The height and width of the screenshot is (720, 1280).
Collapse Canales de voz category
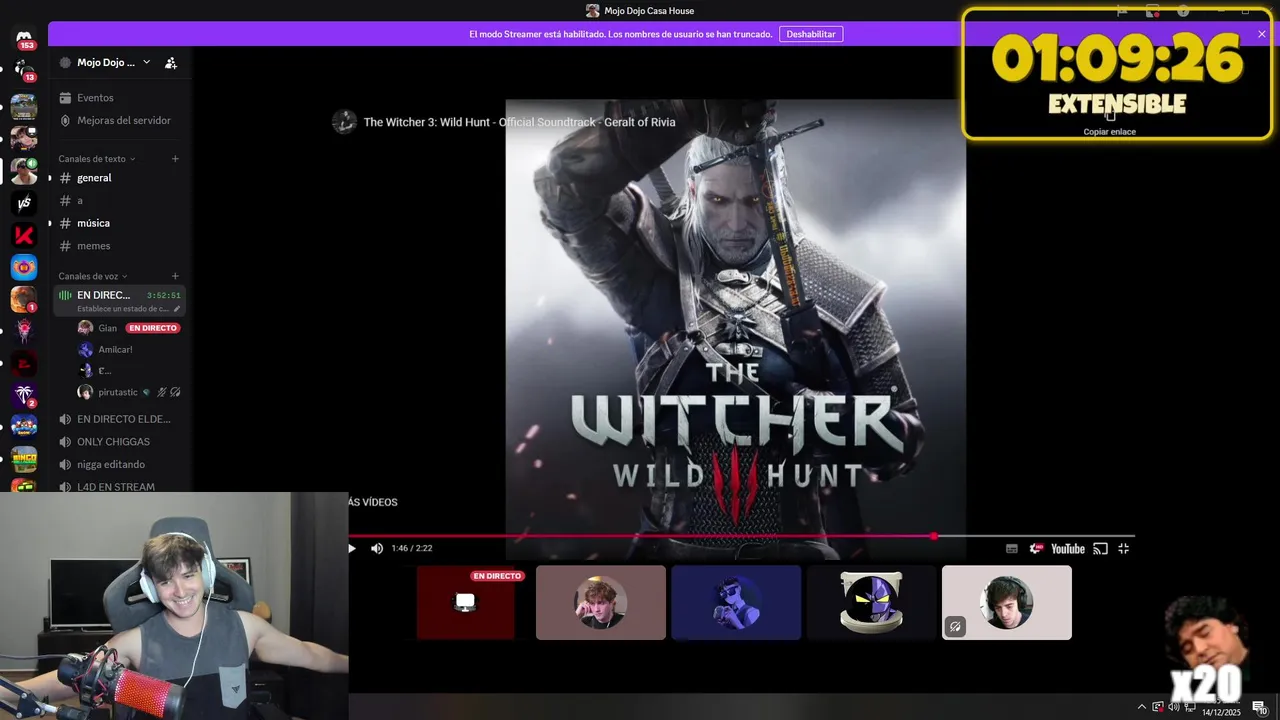(93, 276)
